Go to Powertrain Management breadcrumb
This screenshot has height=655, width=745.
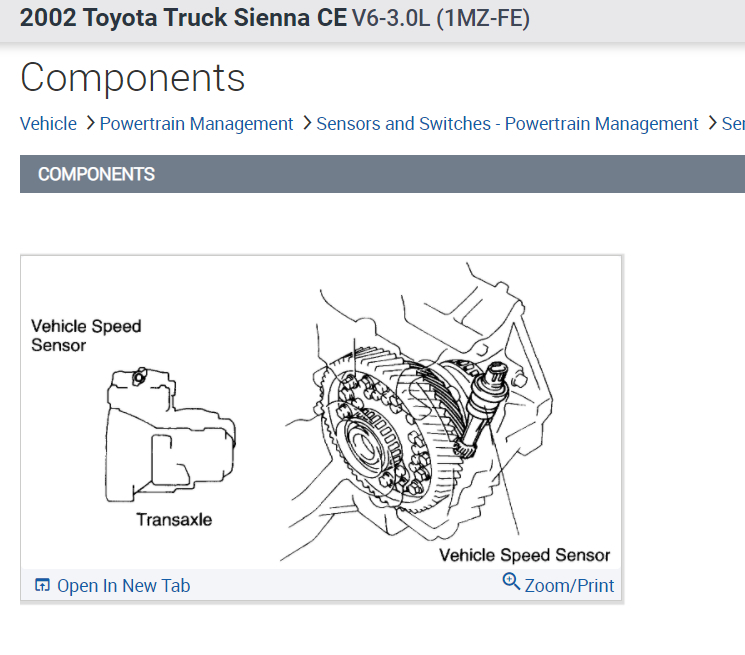(x=196, y=124)
